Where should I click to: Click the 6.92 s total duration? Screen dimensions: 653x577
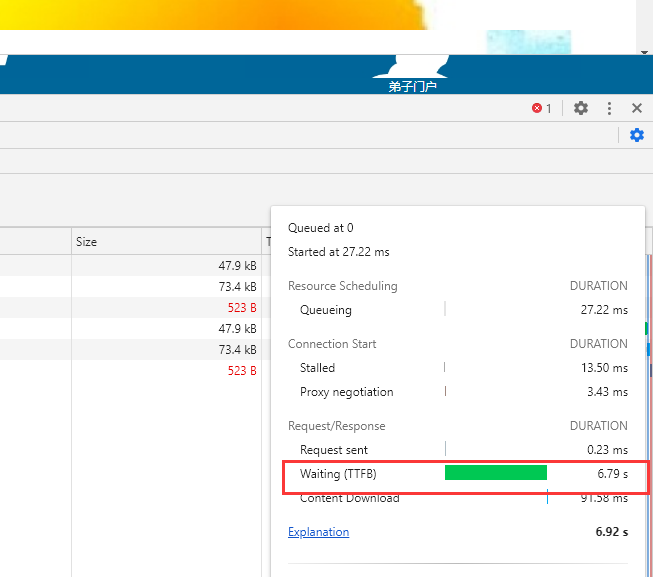point(611,532)
